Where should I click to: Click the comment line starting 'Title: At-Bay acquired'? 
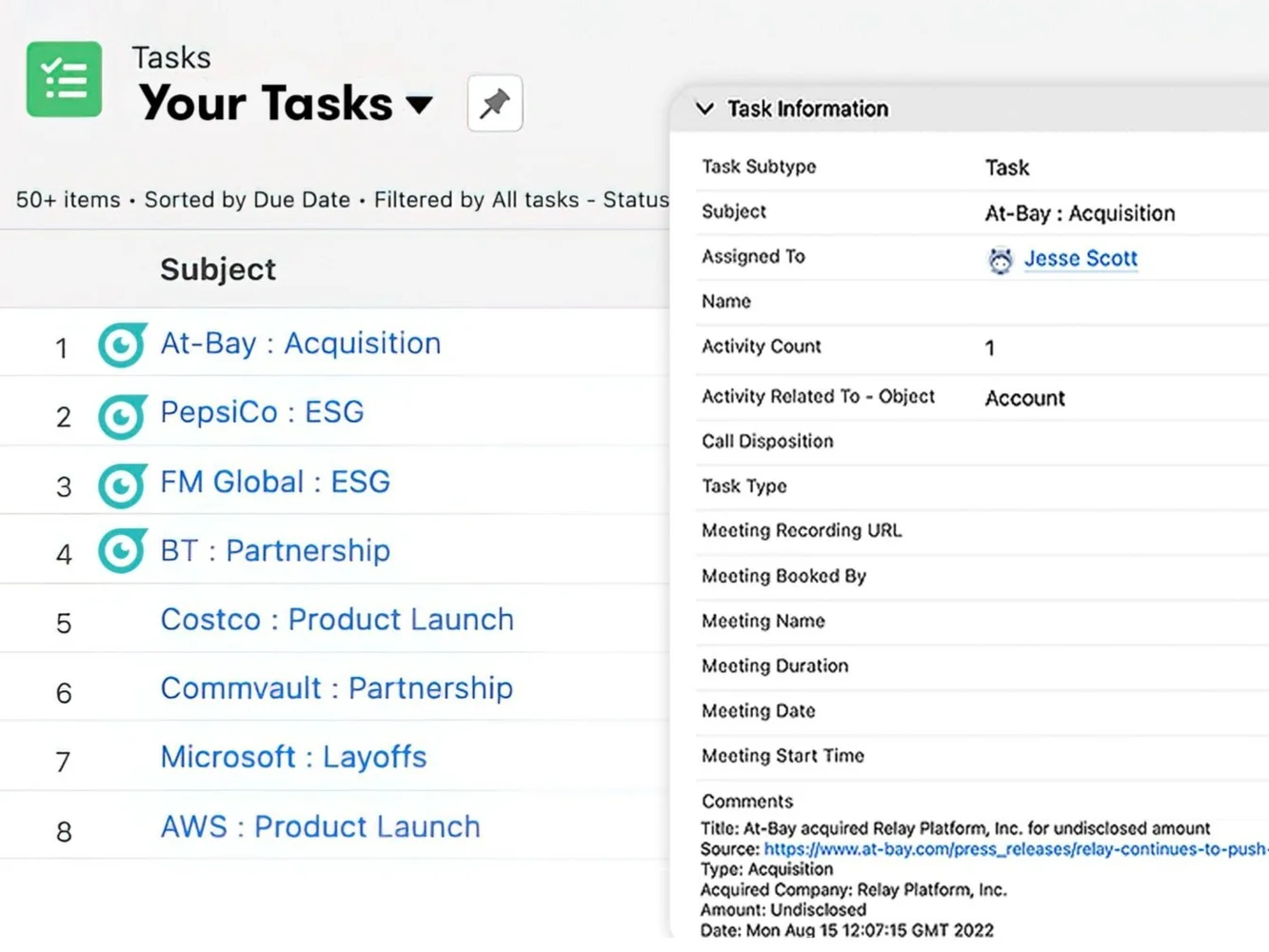click(x=956, y=828)
